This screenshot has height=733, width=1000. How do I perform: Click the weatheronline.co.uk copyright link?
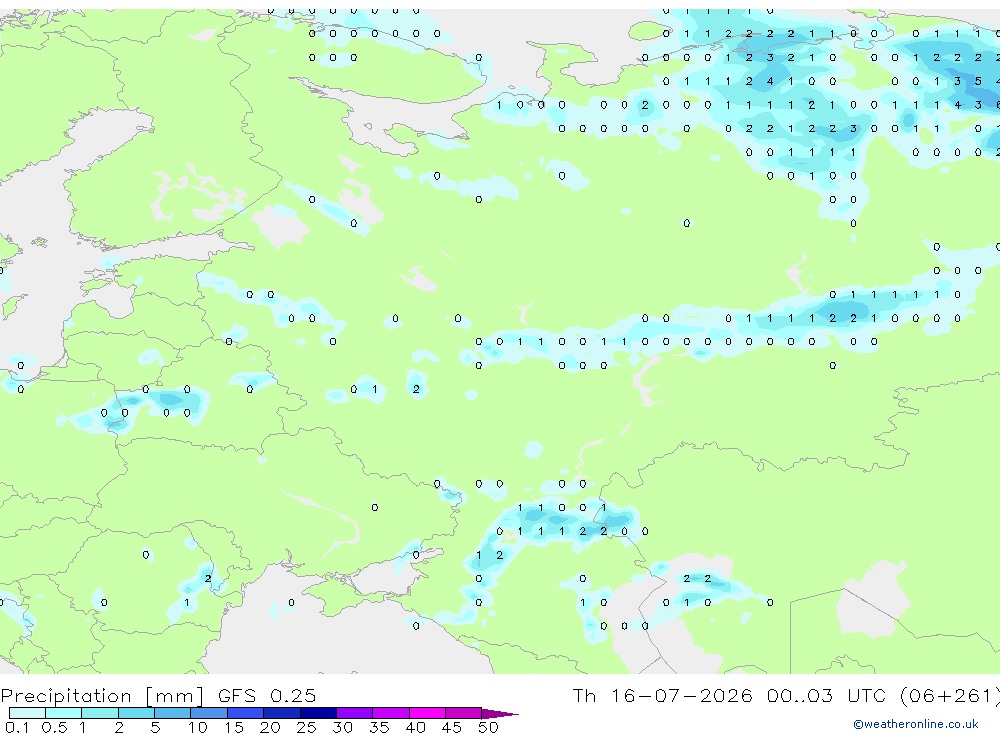tap(916, 724)
